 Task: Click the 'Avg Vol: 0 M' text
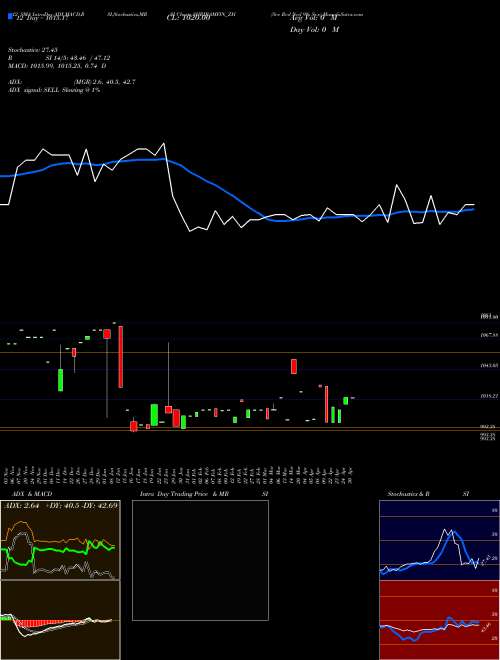314,18
